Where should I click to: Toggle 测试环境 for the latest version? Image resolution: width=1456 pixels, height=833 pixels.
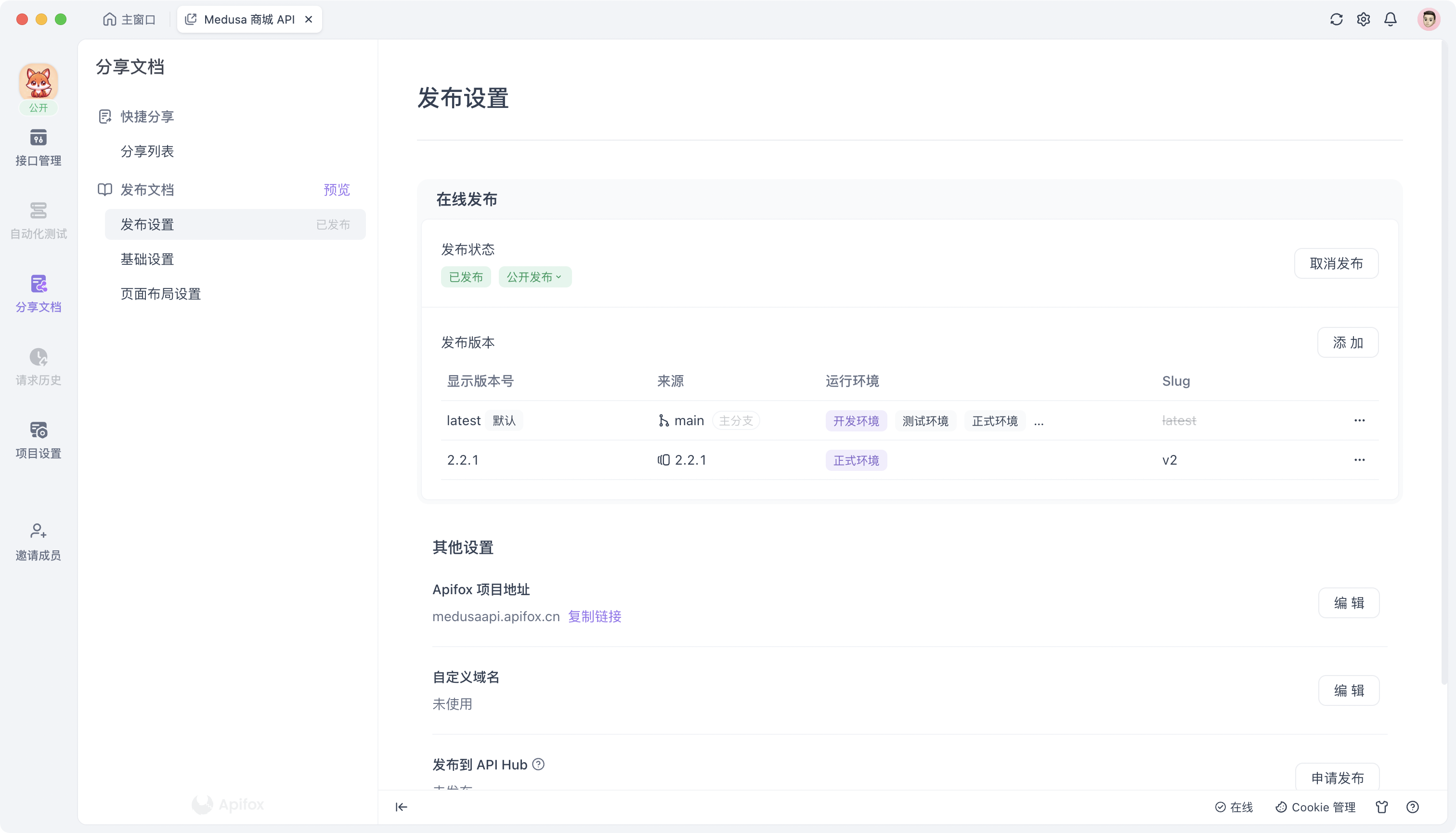click(x=925, y=420)
